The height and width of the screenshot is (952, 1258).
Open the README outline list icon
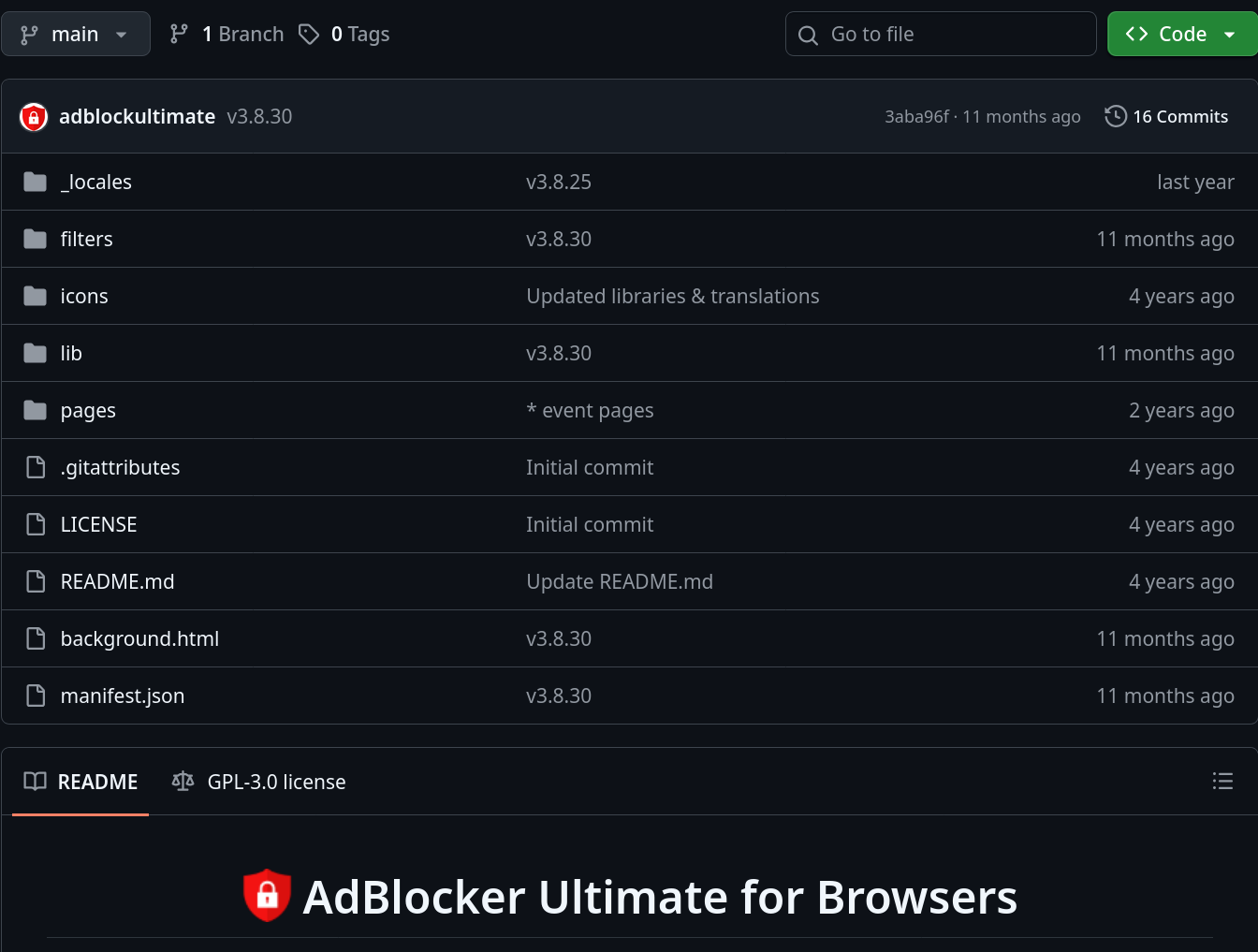click(1222, 782)
